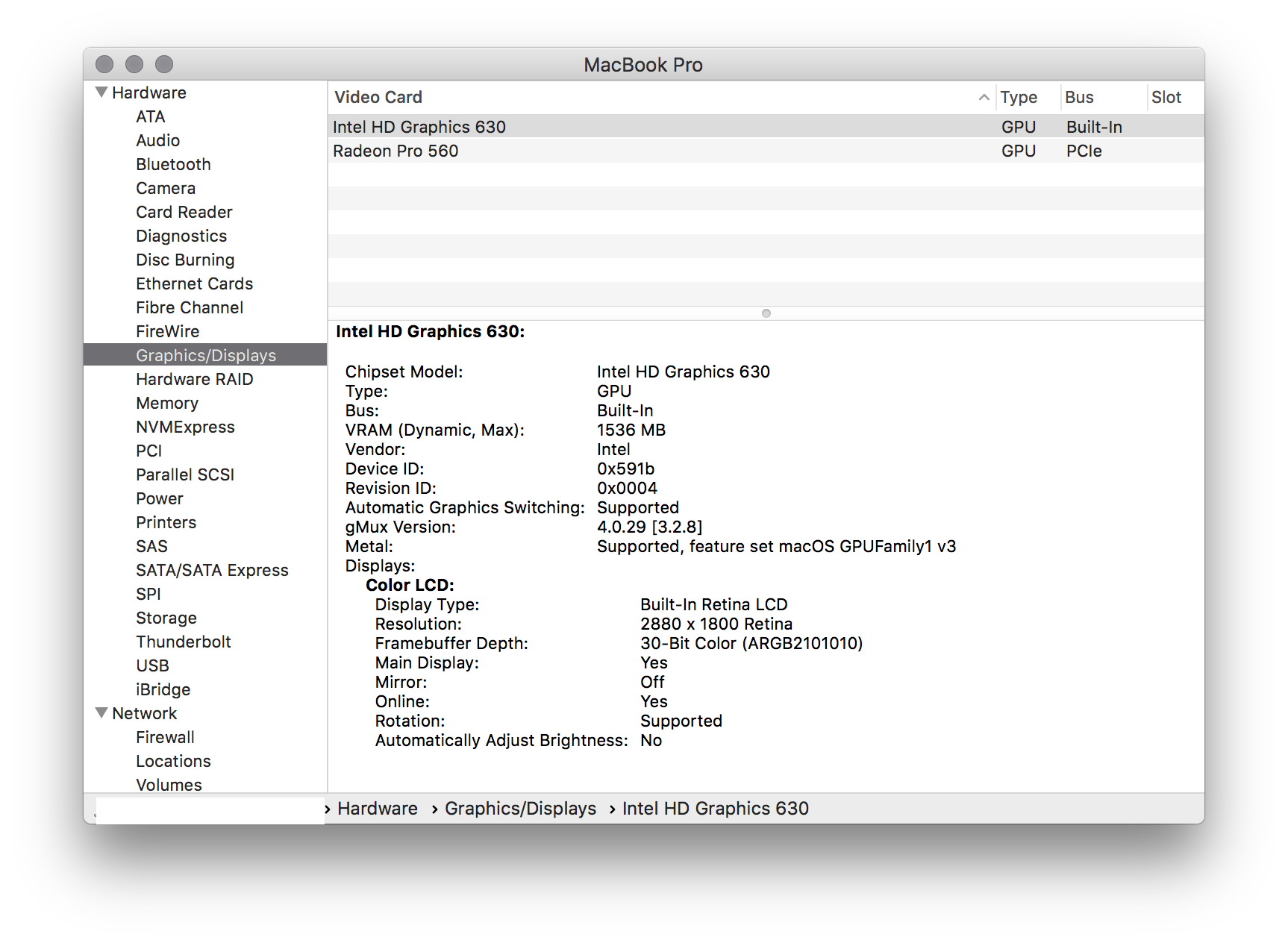1288x943 pixels.
Task: Click the Revision ID value 0x0004
Action: coord(627,488)
